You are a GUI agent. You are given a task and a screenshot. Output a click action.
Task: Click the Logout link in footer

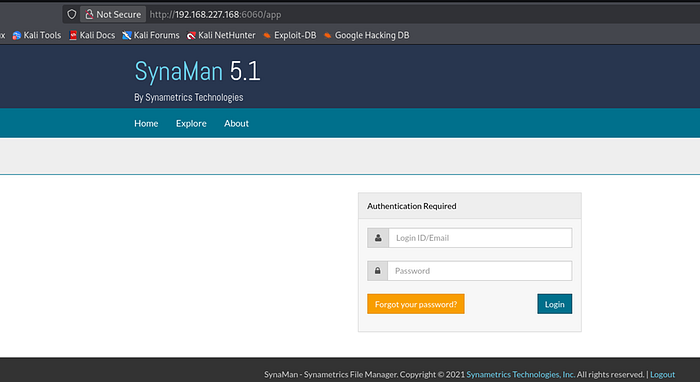click(662, 374)
